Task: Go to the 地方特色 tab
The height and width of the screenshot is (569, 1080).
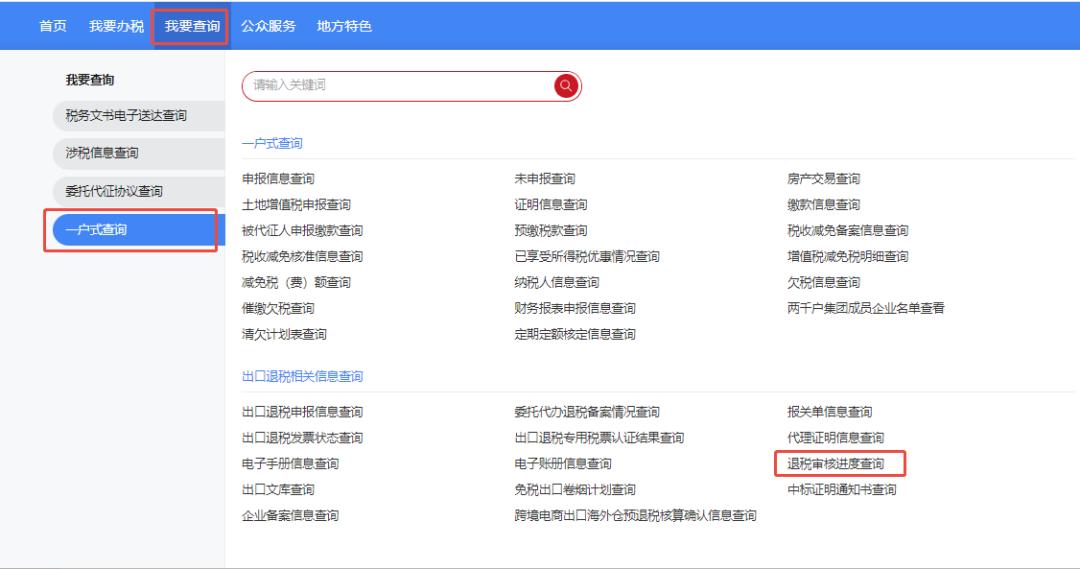Action: (x=344, y=25)
